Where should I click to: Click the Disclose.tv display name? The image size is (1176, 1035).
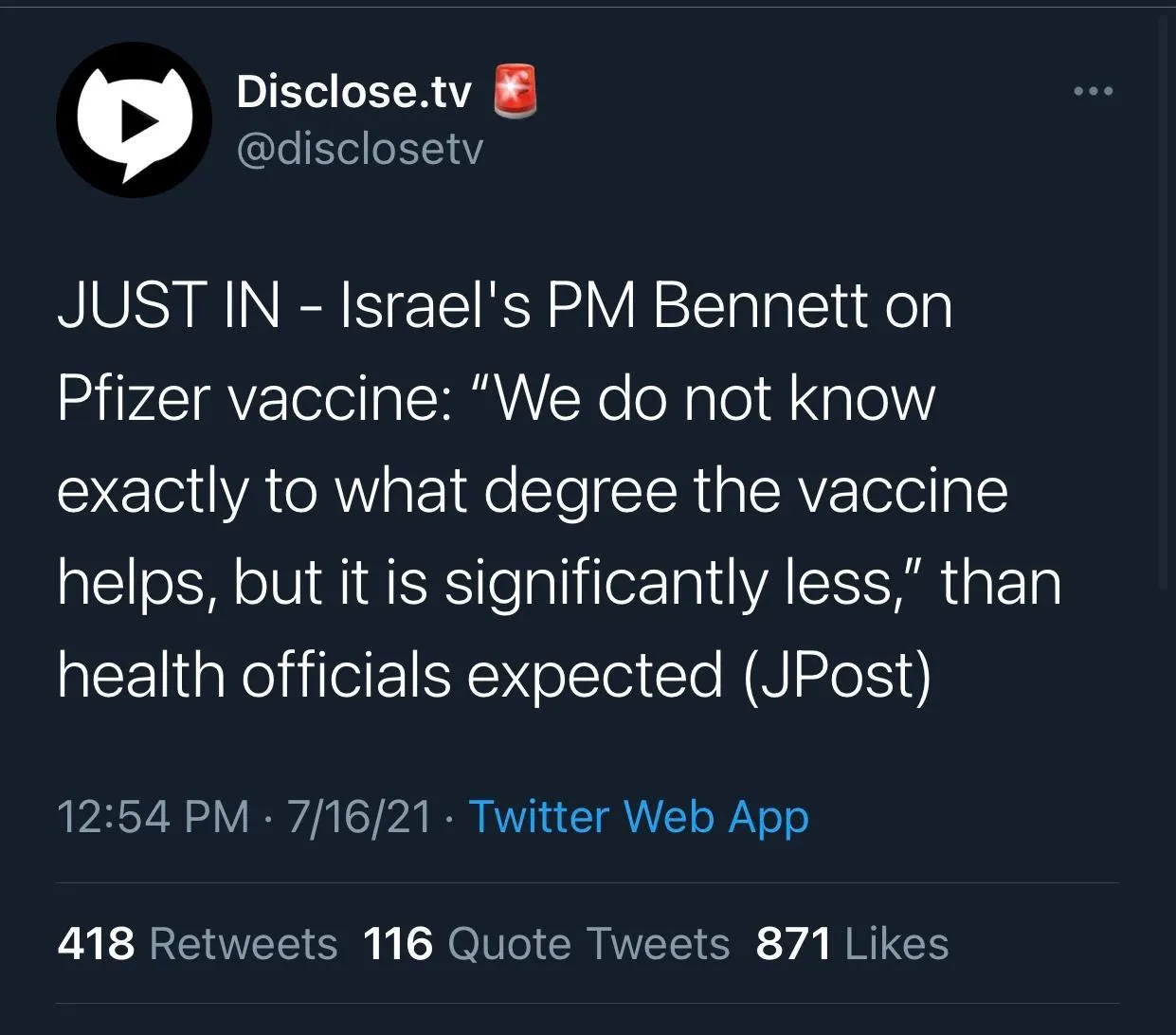click(x=353, y=92)
